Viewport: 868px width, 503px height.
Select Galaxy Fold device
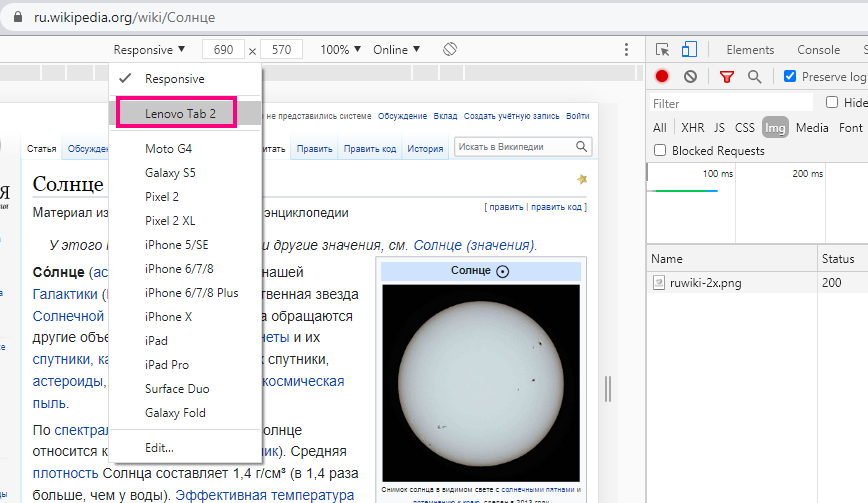pyautogui.click(x=185, y=413)
